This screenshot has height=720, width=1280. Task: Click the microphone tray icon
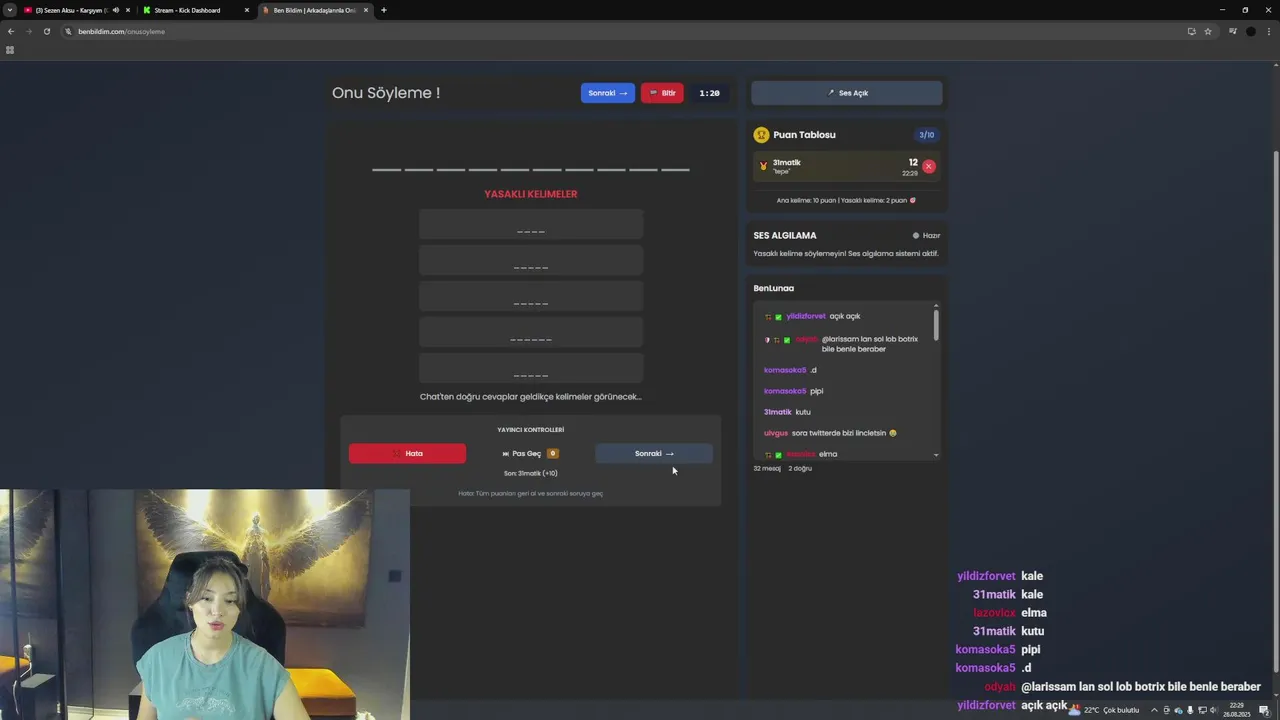[x=1189, y=710]
